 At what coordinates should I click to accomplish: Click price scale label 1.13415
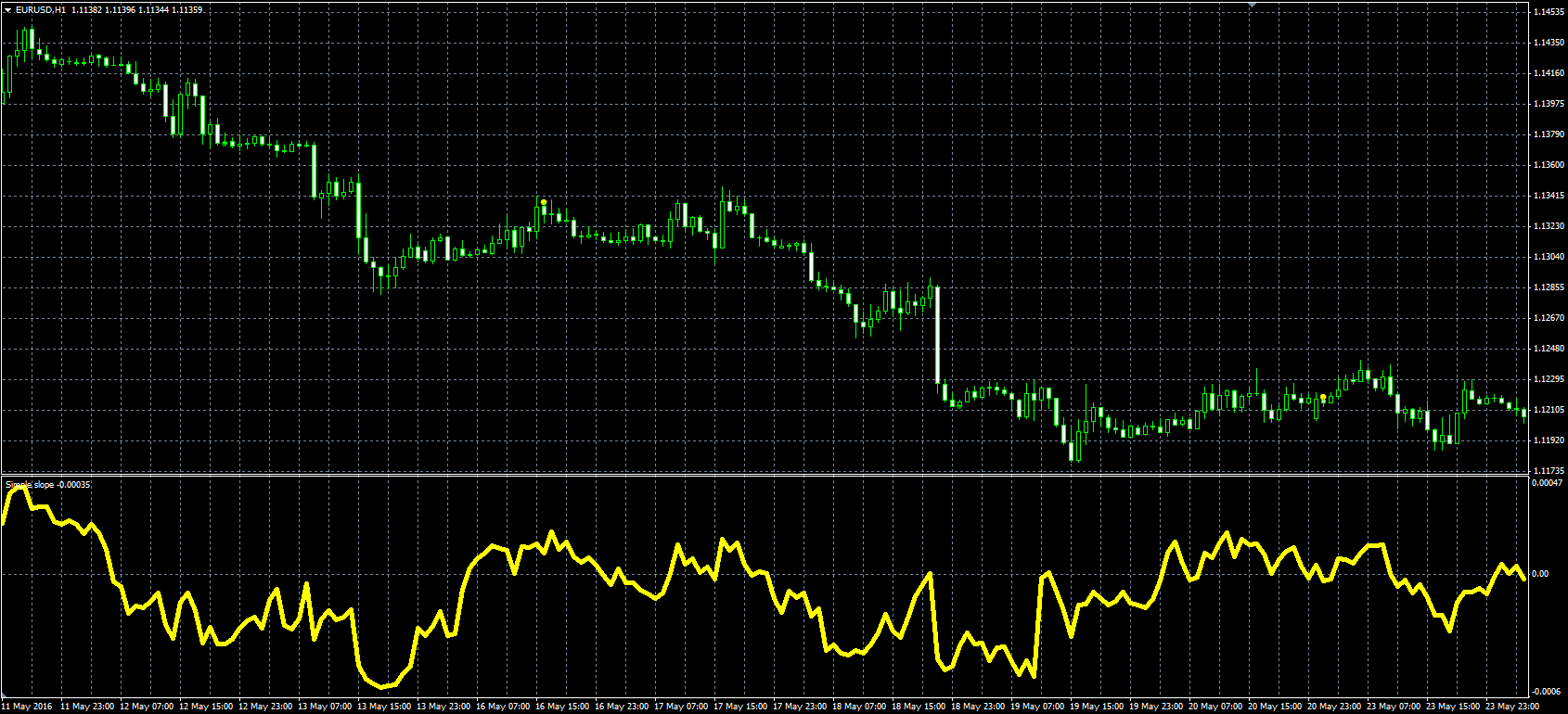(x=1549, y=196)
